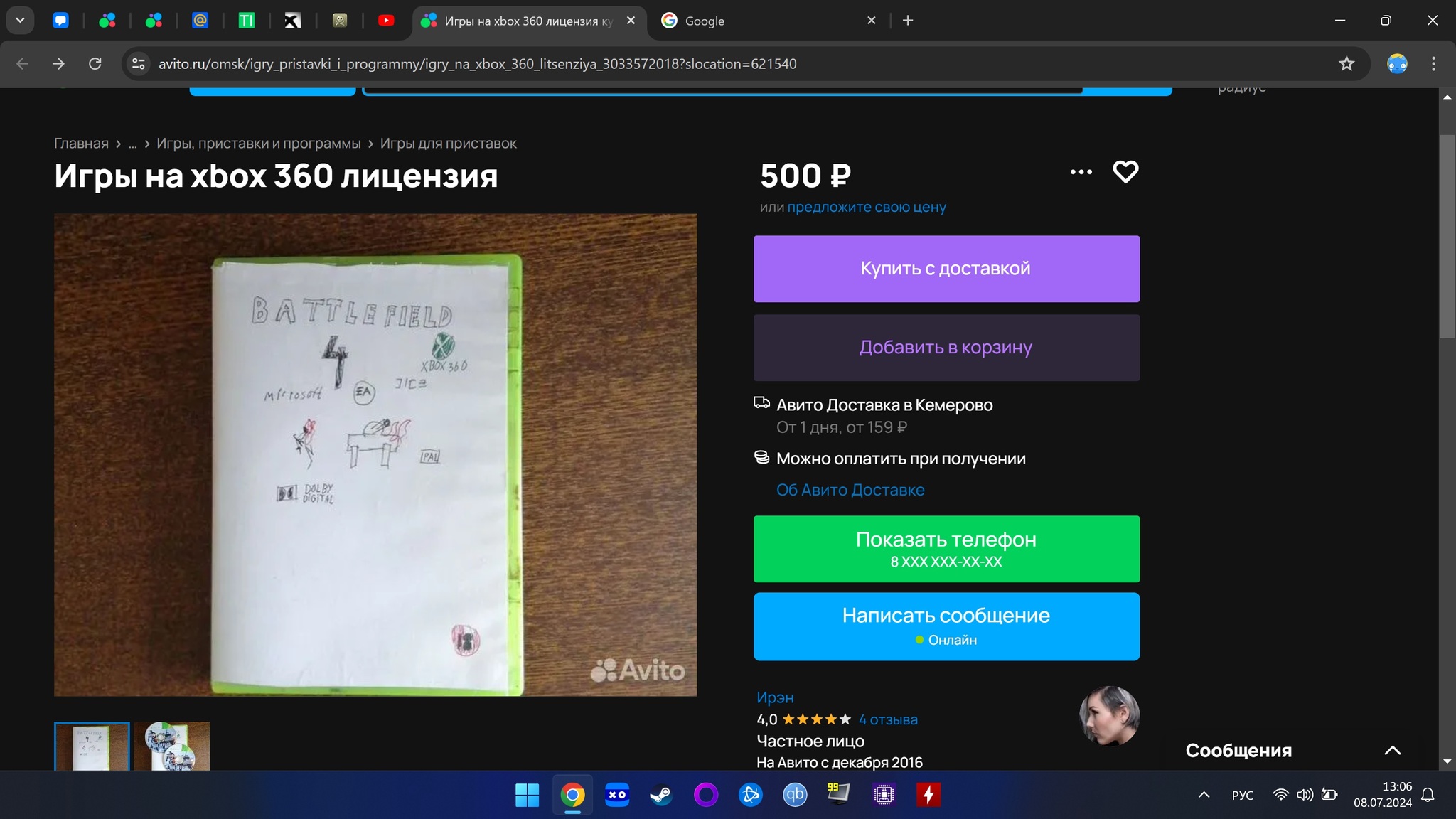Viewport: 1456px width, 819px height.
Task: Expand the Сообщения chat panel chevron
Action: coord(1392,750)
